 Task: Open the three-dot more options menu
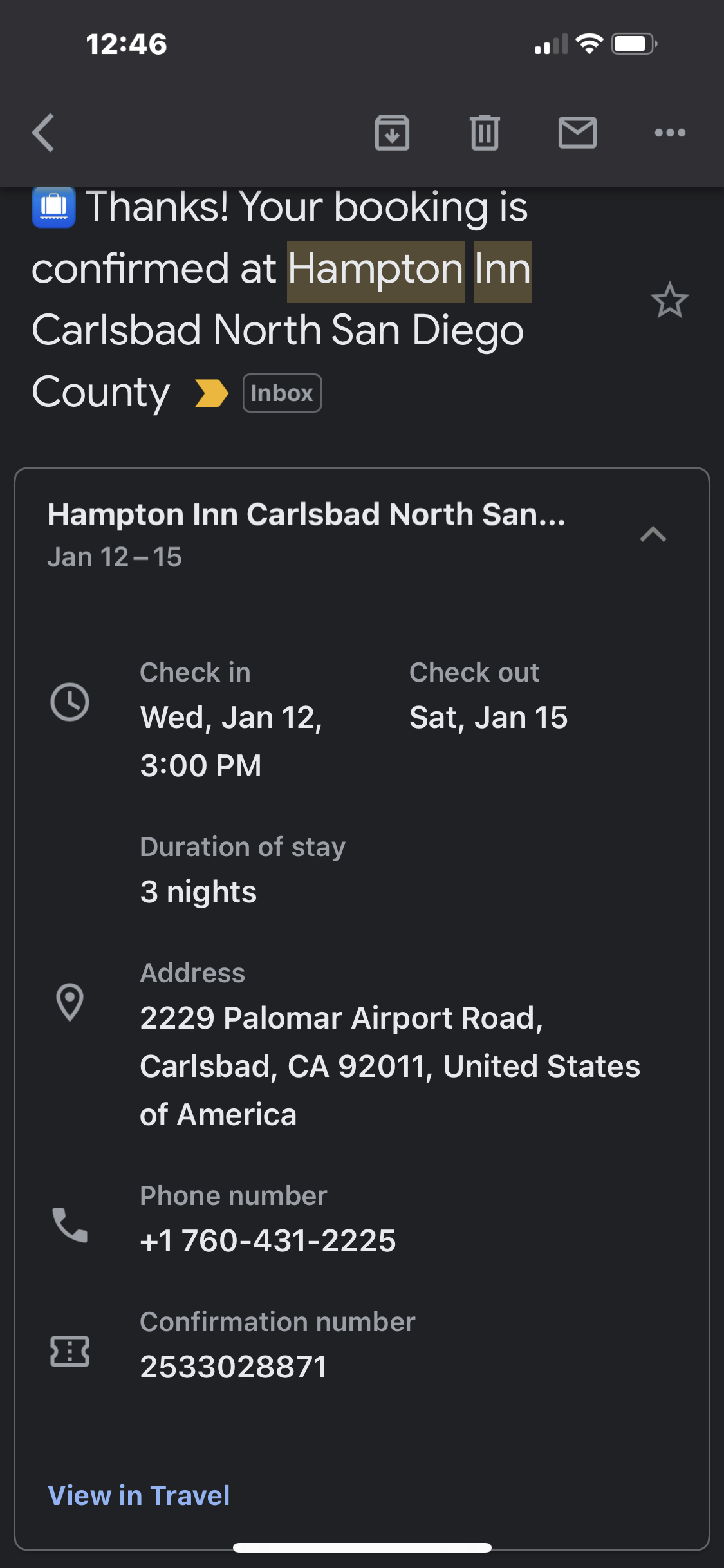[x=670, y=133]
